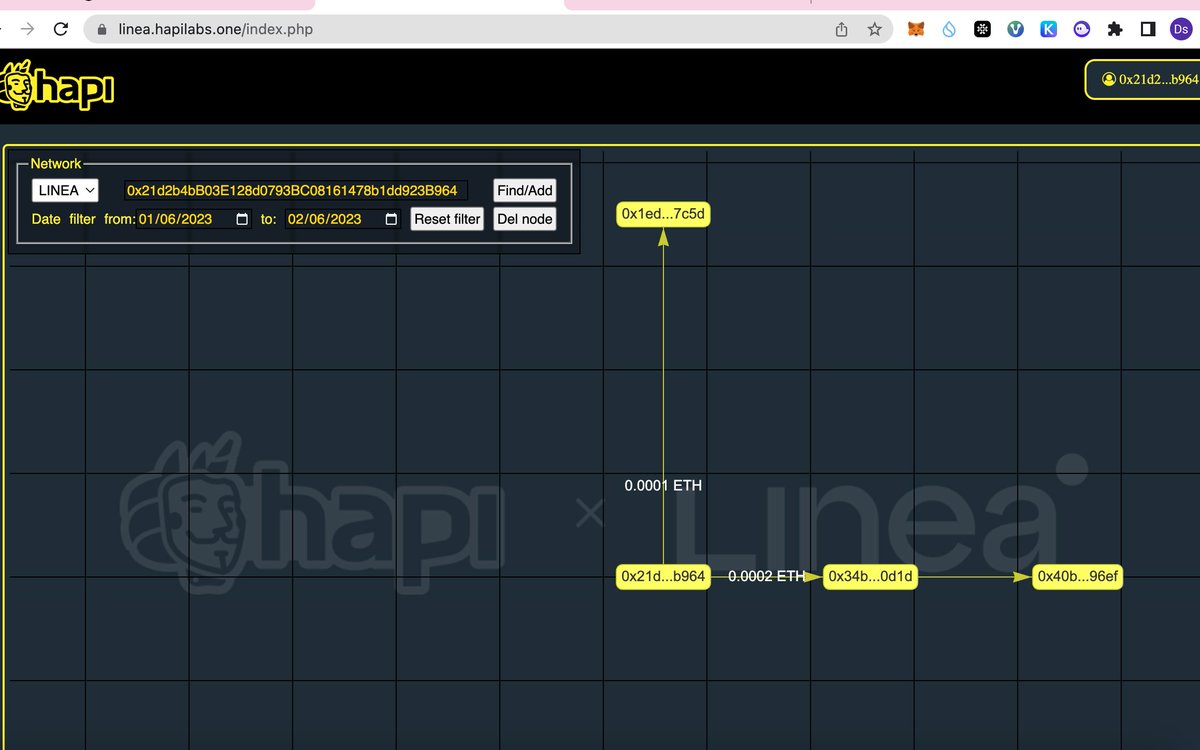Open the Ds profile avatar
Viewport: 1200px width, 750px height.
pos(1181,29)
